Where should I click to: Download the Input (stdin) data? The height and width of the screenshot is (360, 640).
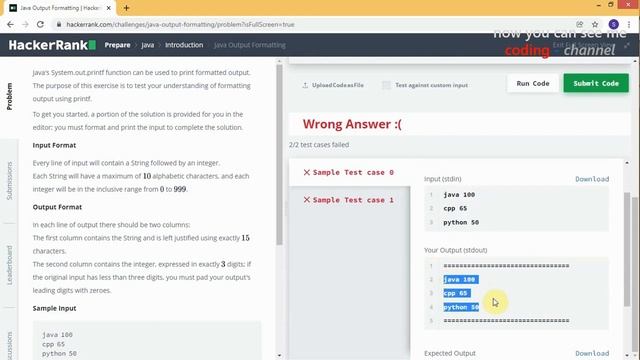[x=592, y=179]
